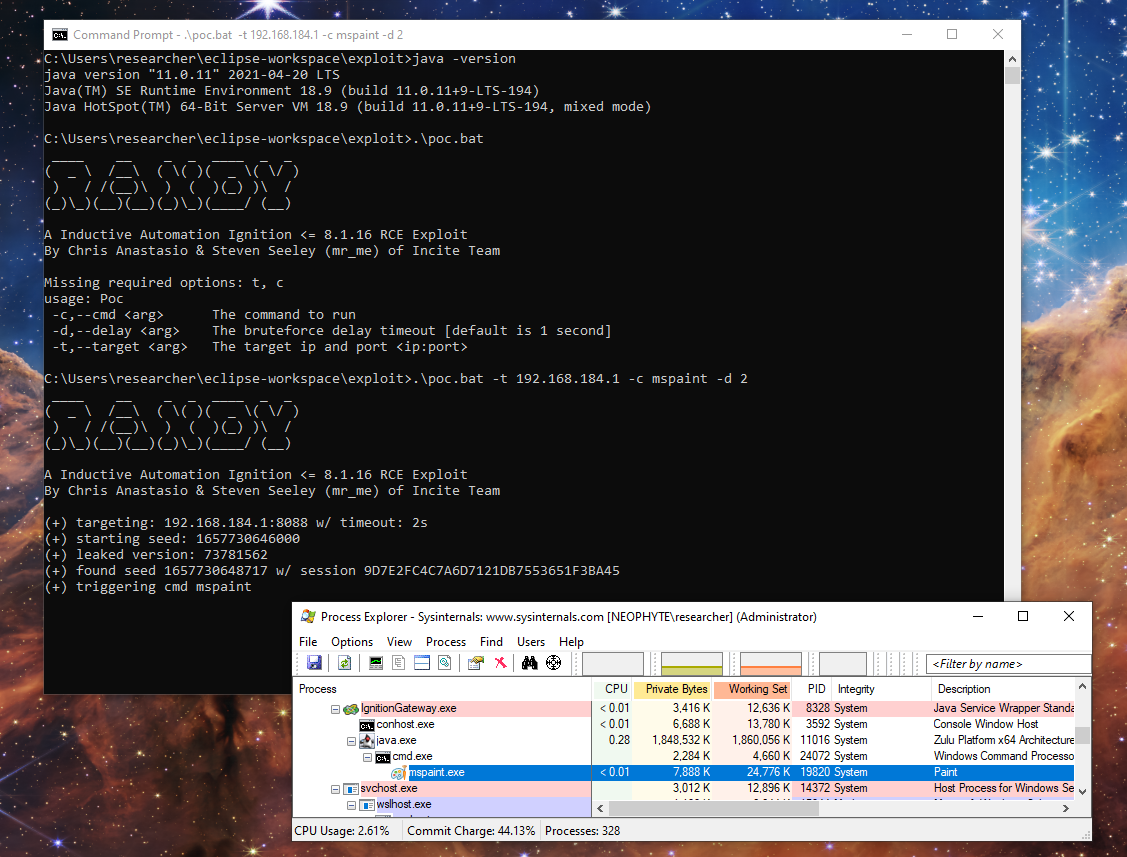Click the wslhost.exe process icon

(367, 805)
